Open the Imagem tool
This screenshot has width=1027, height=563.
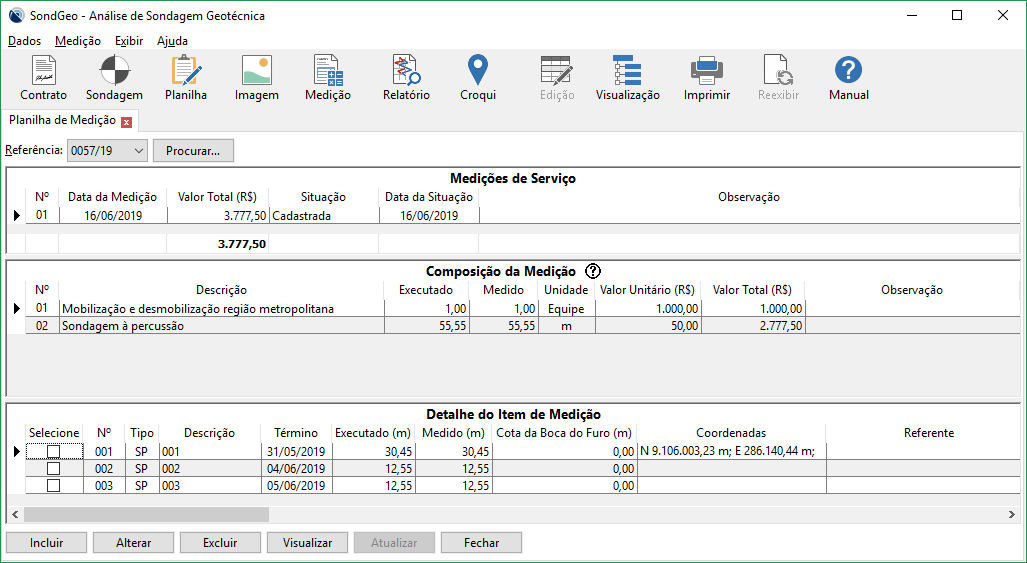[257, 78]
